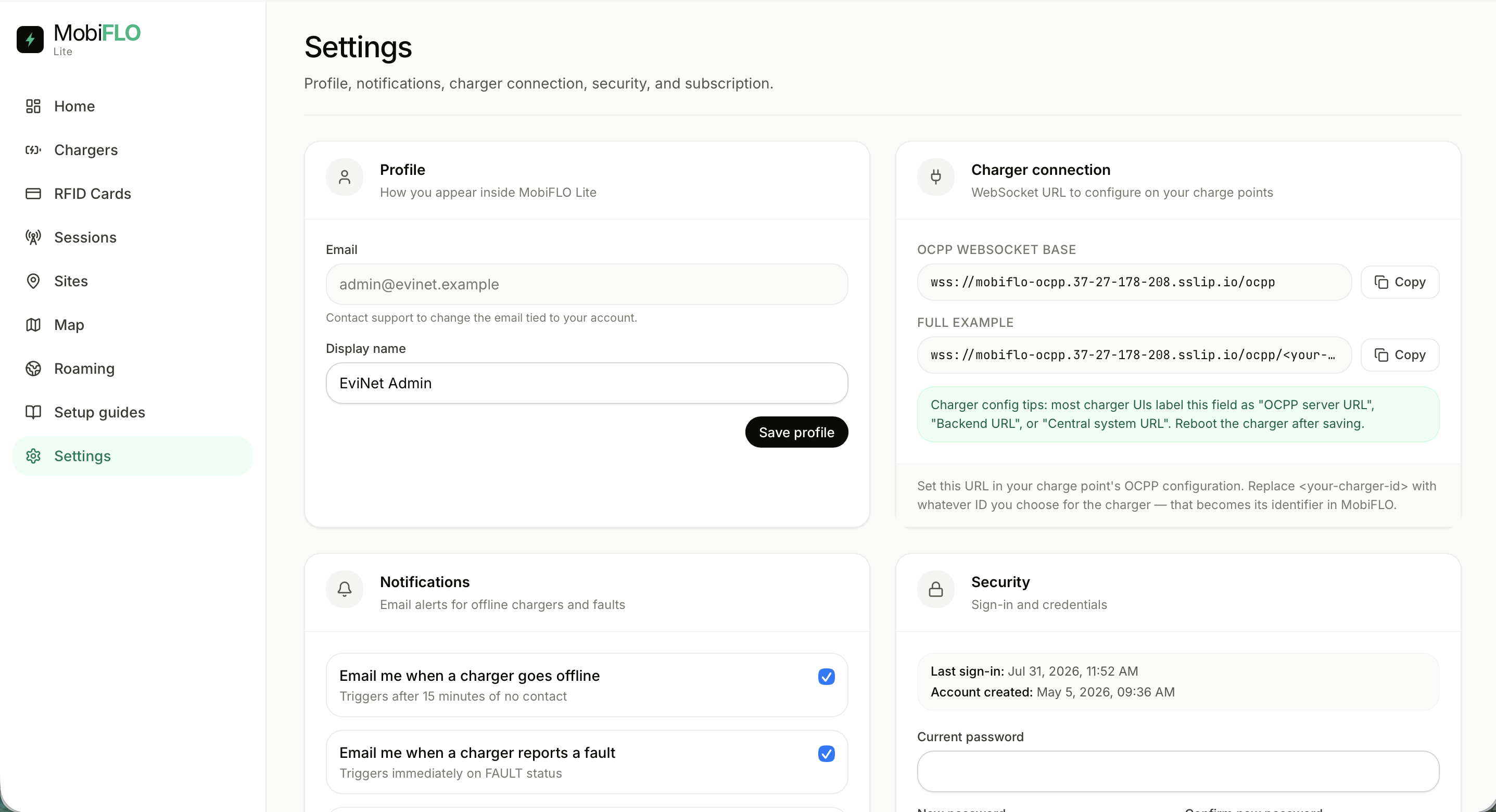Click the Notifications bell icon

(x=345, y=590)
